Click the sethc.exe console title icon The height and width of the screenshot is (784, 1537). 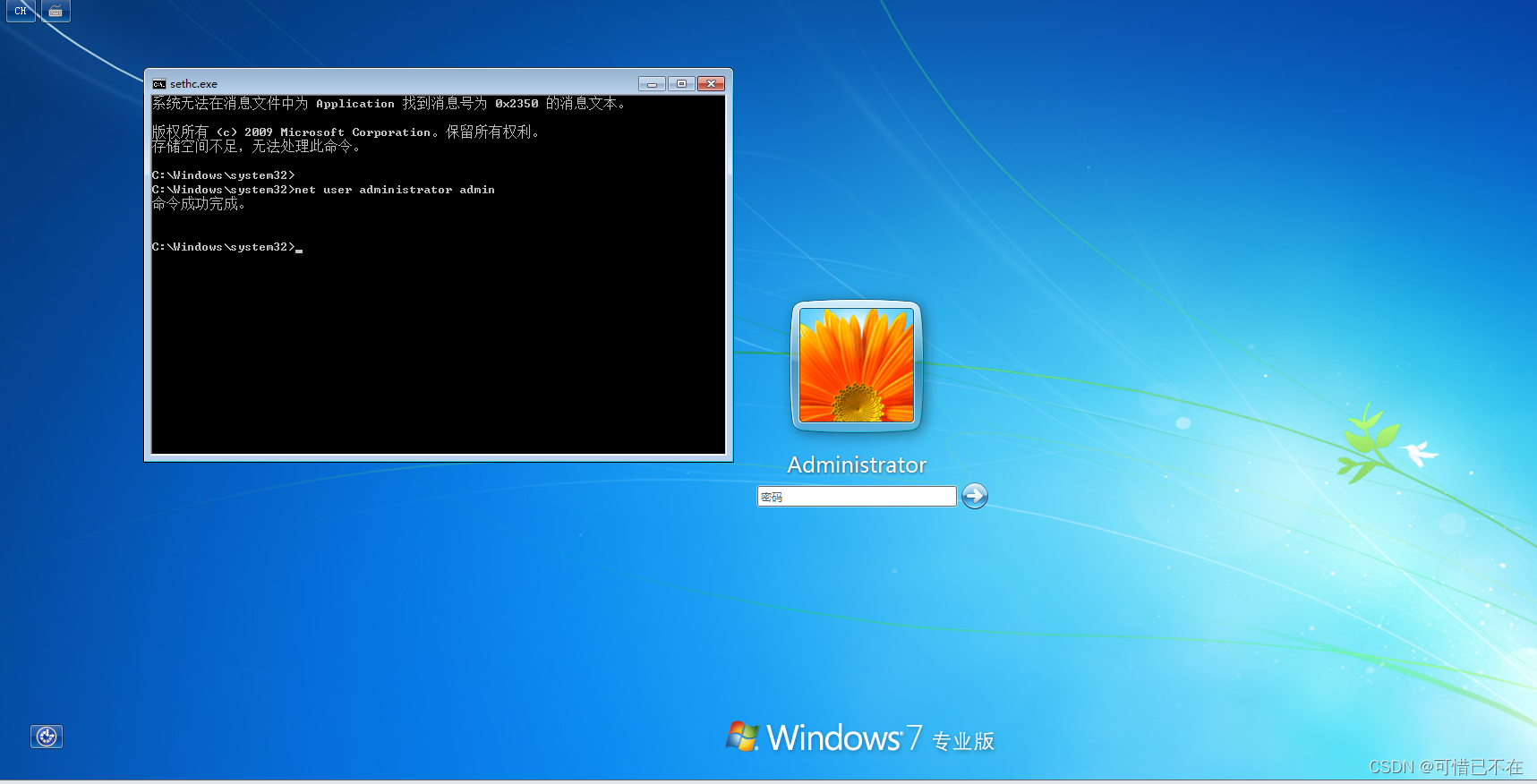(x=159, y=84)
